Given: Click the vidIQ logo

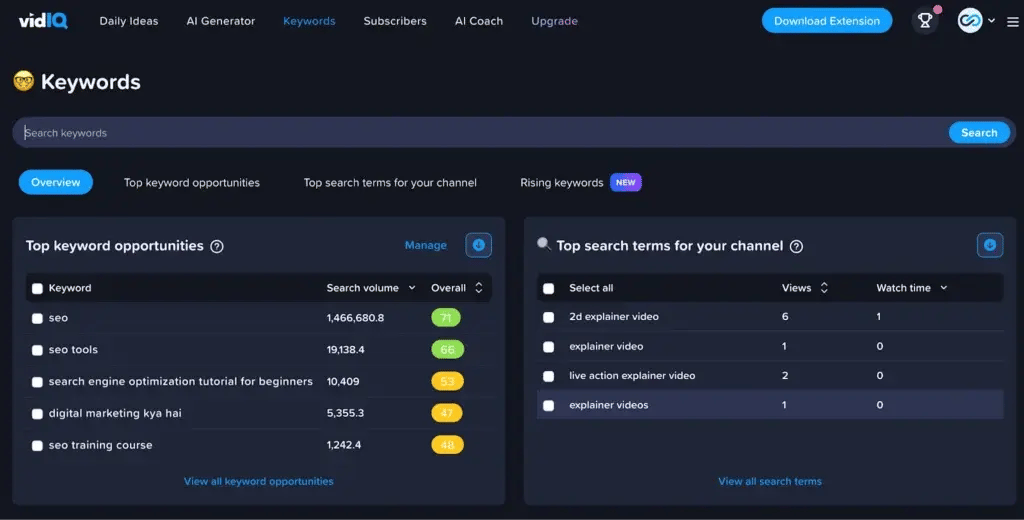Looking at the screenshot, I should [43, 21].
